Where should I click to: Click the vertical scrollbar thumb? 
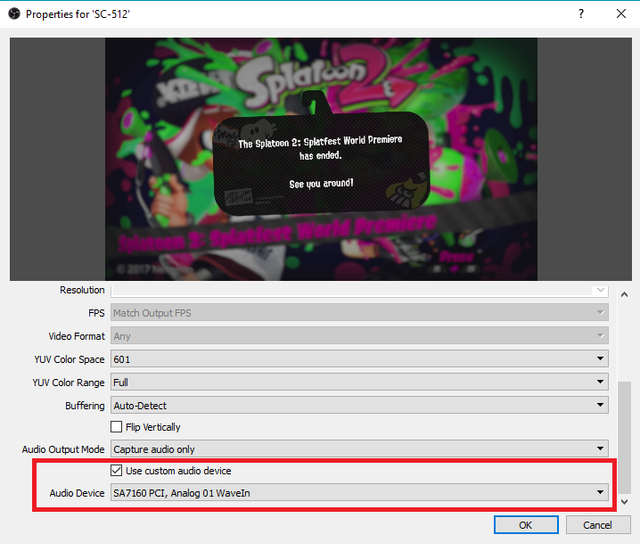point(624,437)
